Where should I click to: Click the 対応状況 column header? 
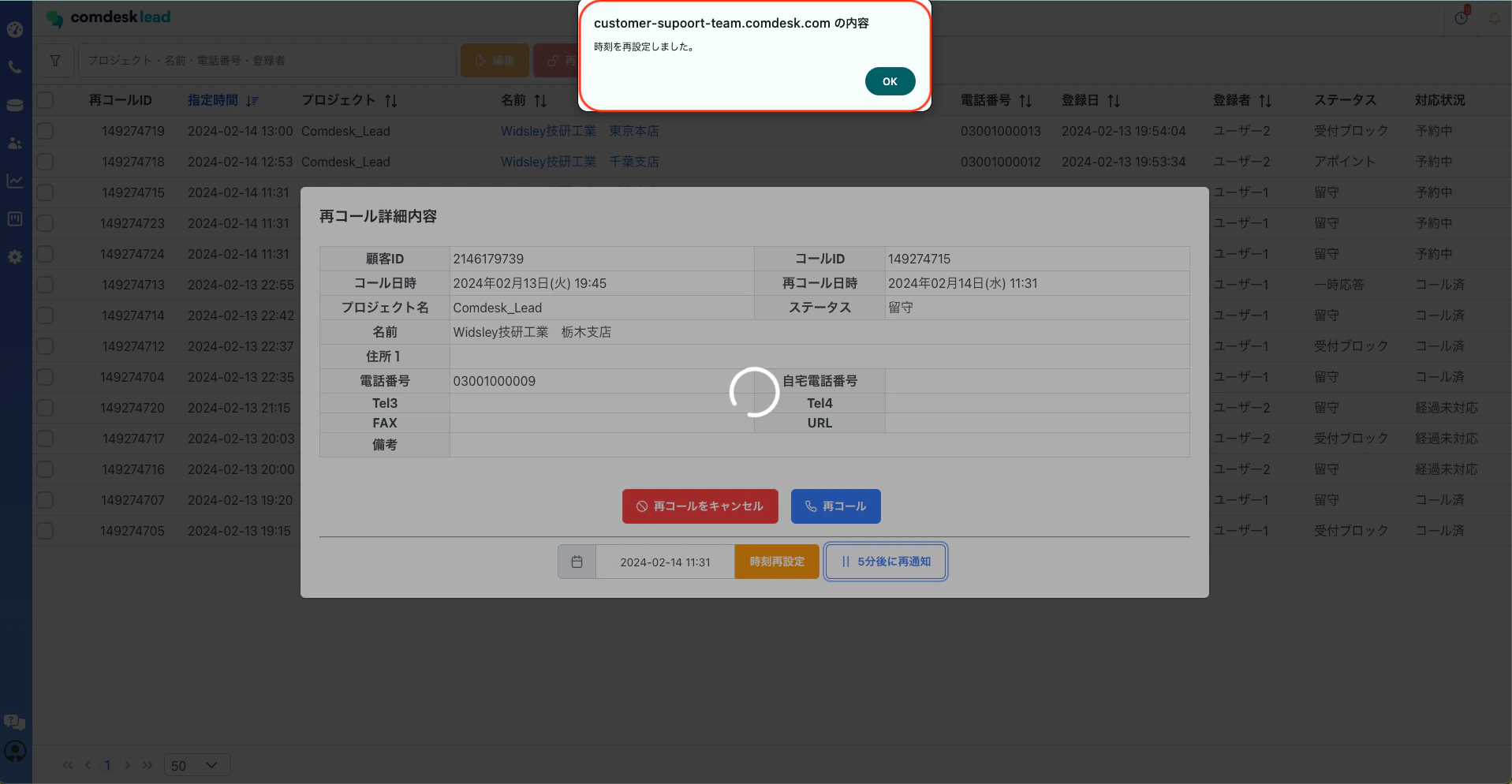pos(1439,100)
